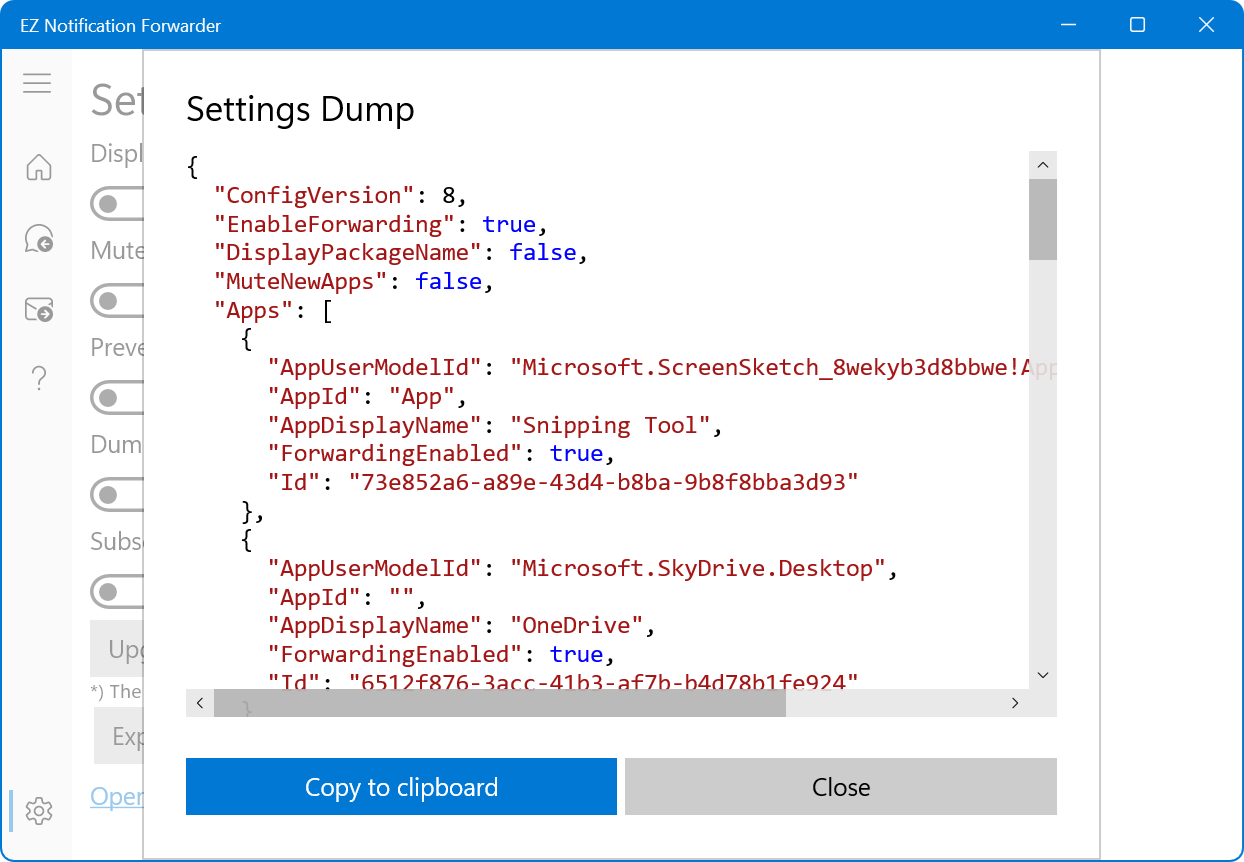The width and height of the screenshot is (1244, 862).
Task: Toggle the switch under the Mute… label
Action: tap(116, 300)
